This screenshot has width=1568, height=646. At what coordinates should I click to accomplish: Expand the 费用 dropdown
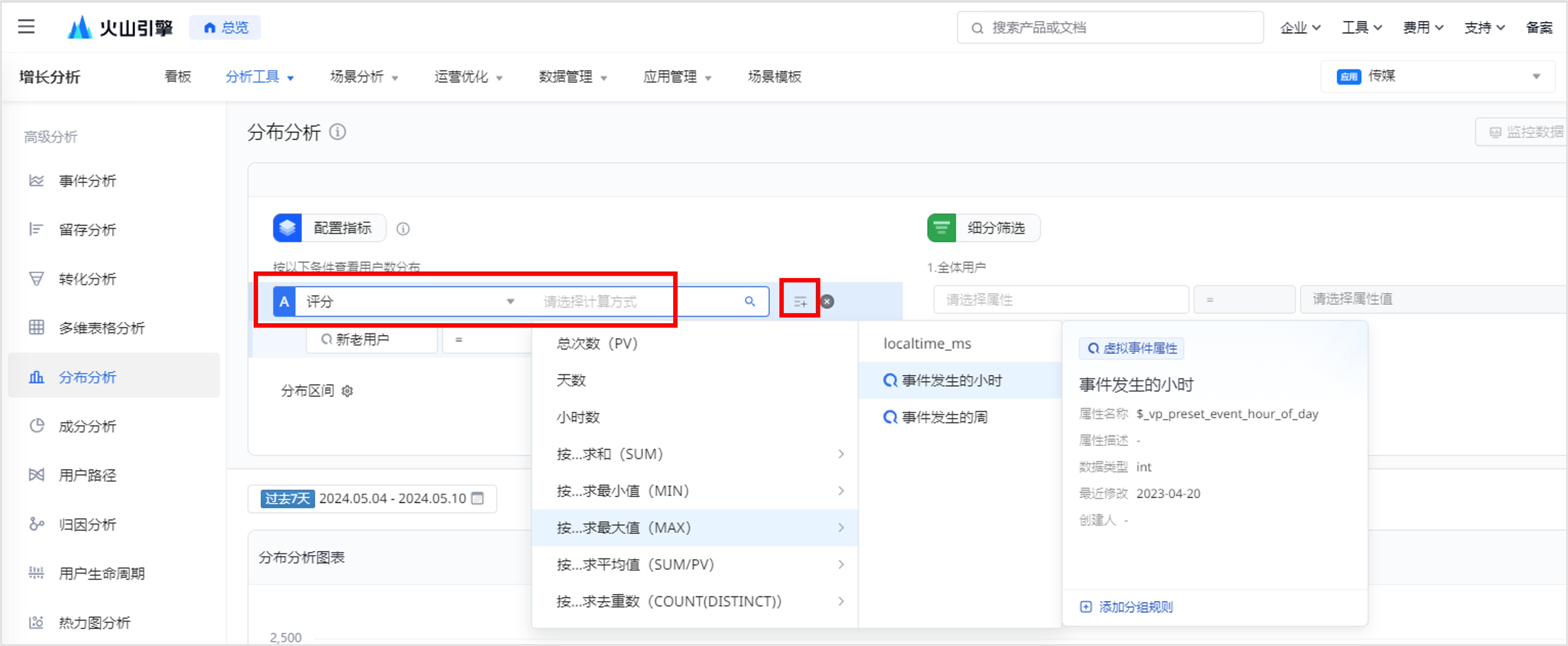pos(1423,27)
